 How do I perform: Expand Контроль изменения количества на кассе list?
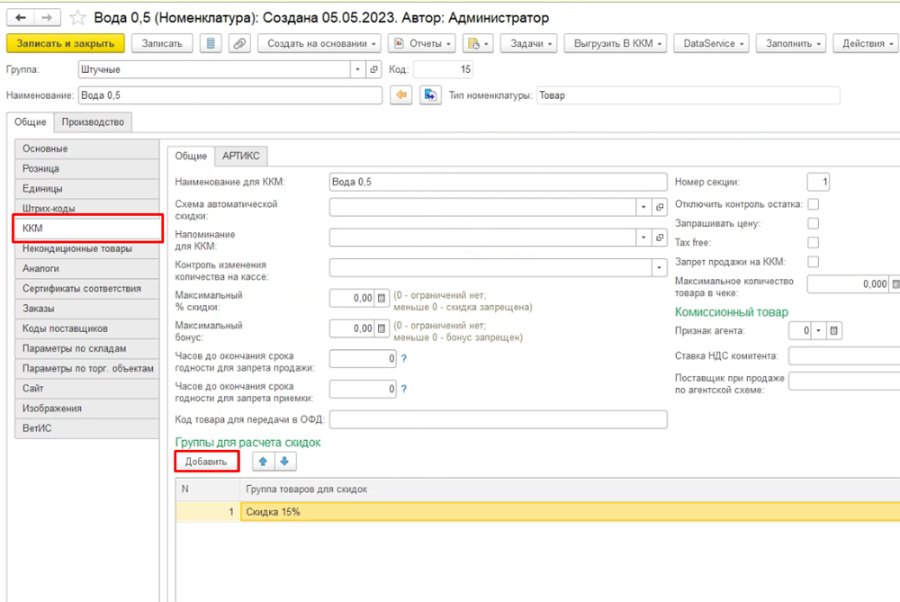point(659,268)
